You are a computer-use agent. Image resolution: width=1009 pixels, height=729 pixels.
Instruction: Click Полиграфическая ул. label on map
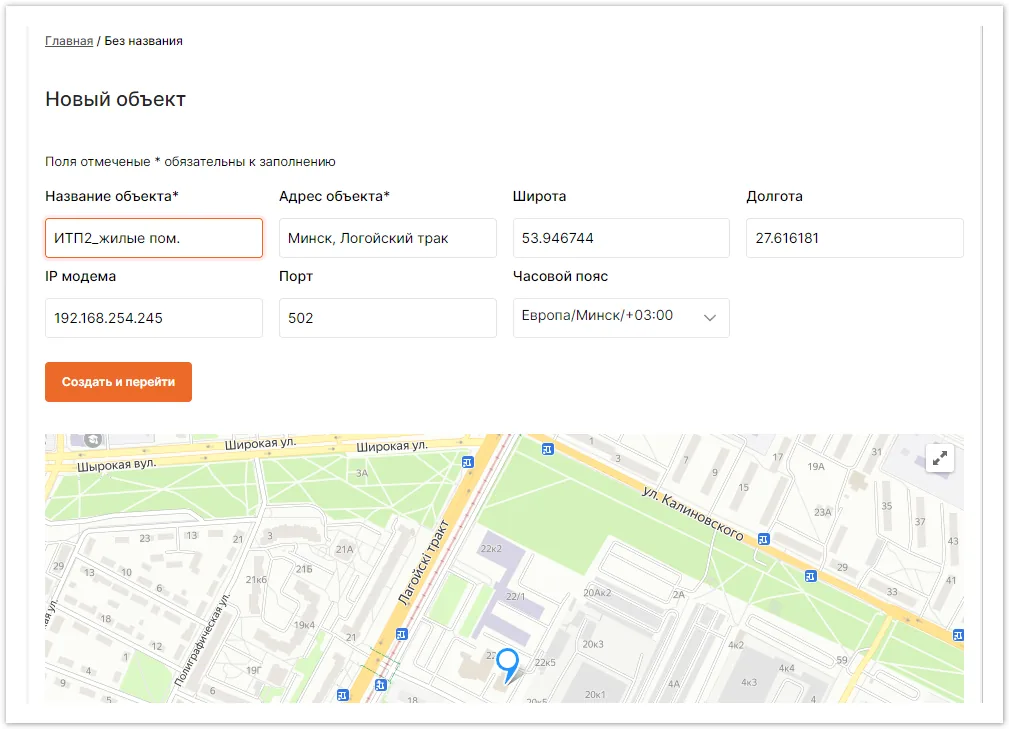click(201, 640)
